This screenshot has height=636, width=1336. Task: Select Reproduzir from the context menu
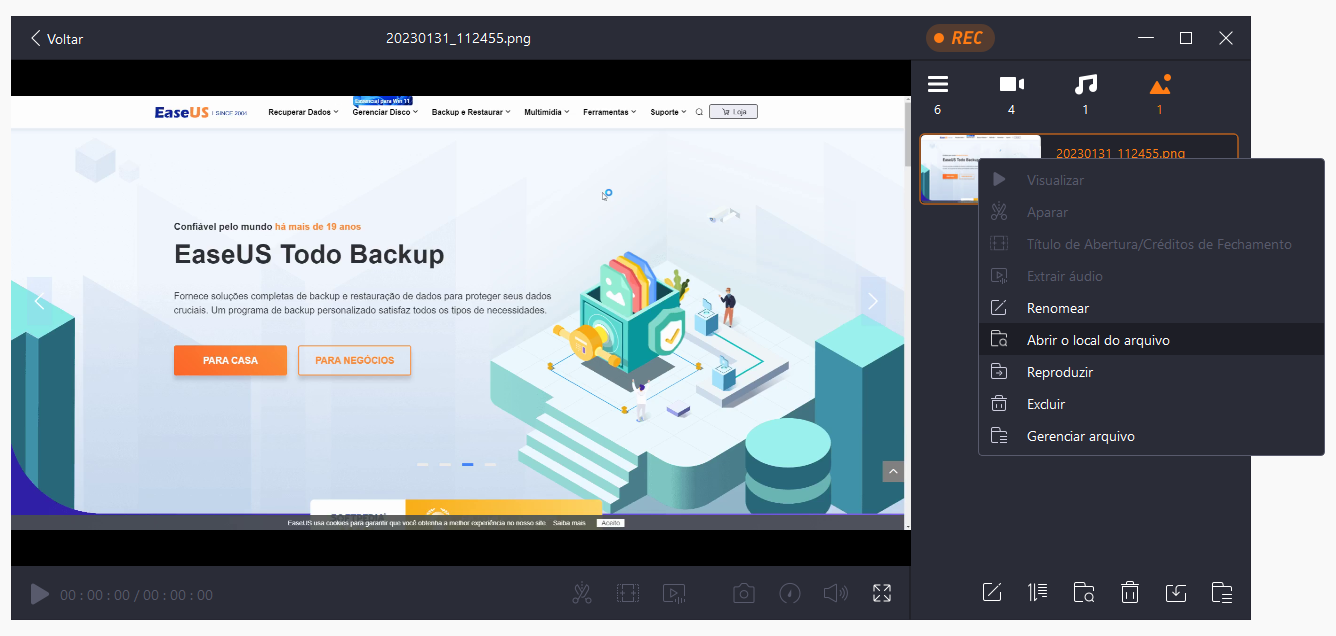click(x=1061, y=371)
